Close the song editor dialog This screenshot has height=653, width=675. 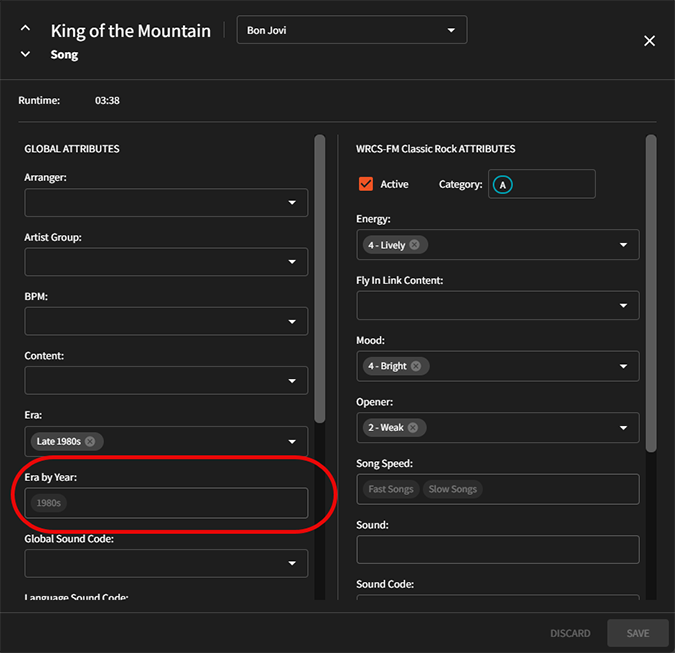click(x=649, y=41)
